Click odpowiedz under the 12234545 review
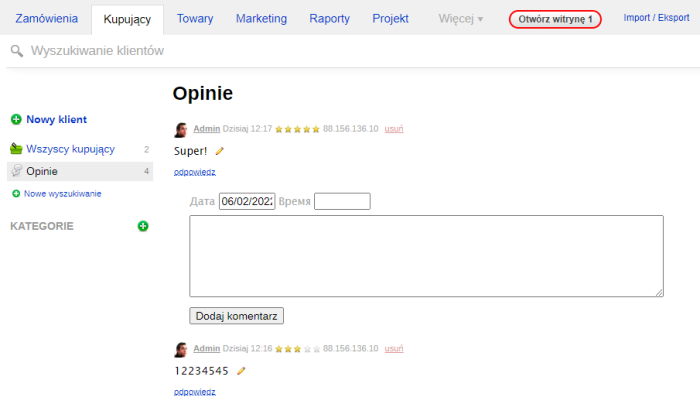 click(x=194, y=391)
